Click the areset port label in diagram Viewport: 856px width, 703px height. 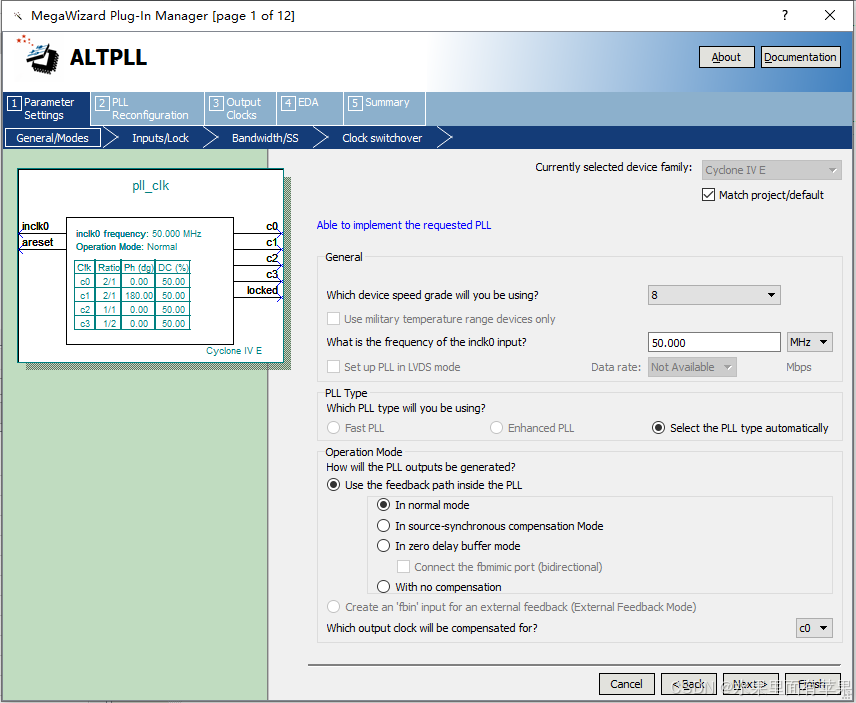point(38,242)
